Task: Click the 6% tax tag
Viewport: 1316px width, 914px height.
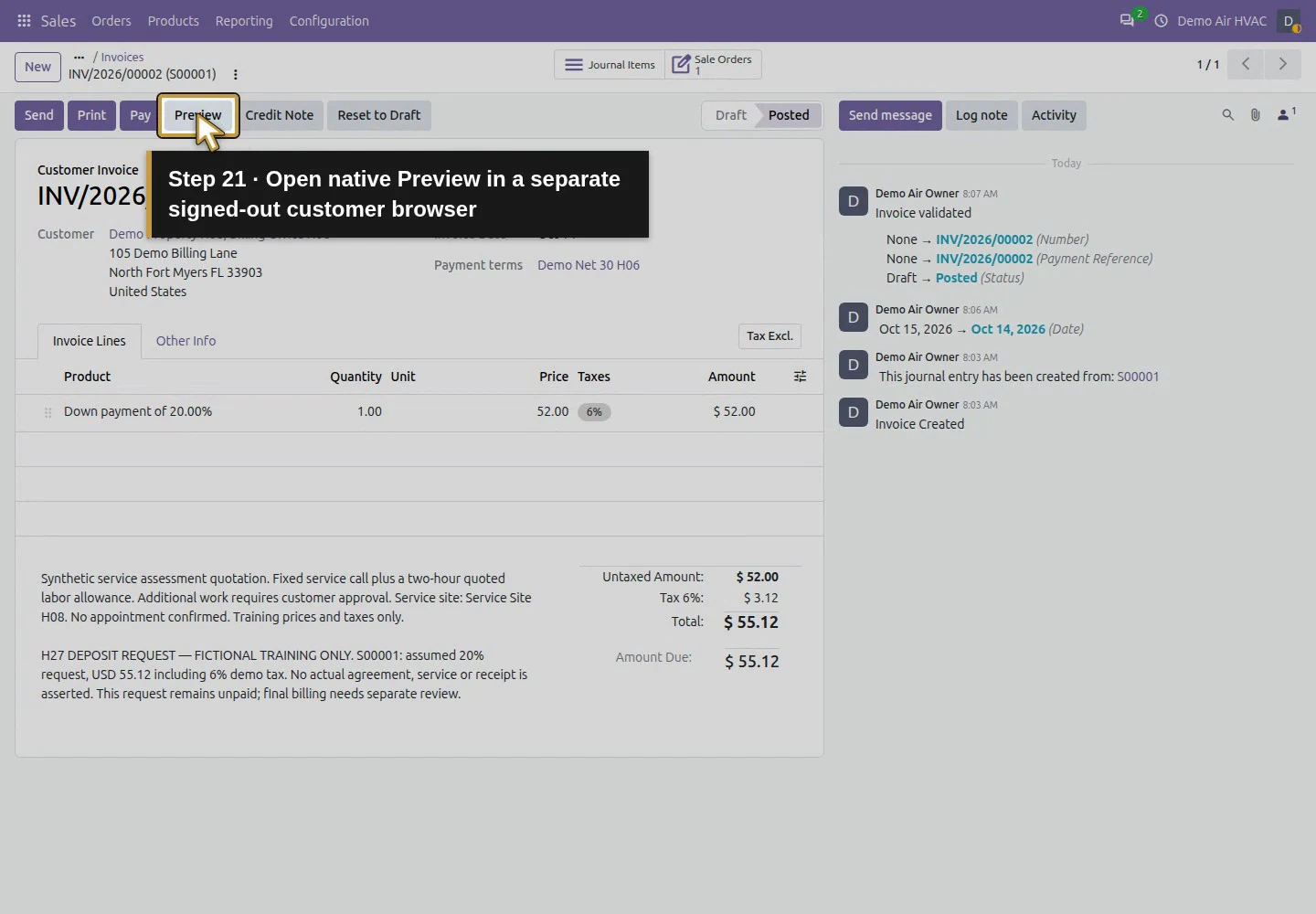Action: coord(594,412)
